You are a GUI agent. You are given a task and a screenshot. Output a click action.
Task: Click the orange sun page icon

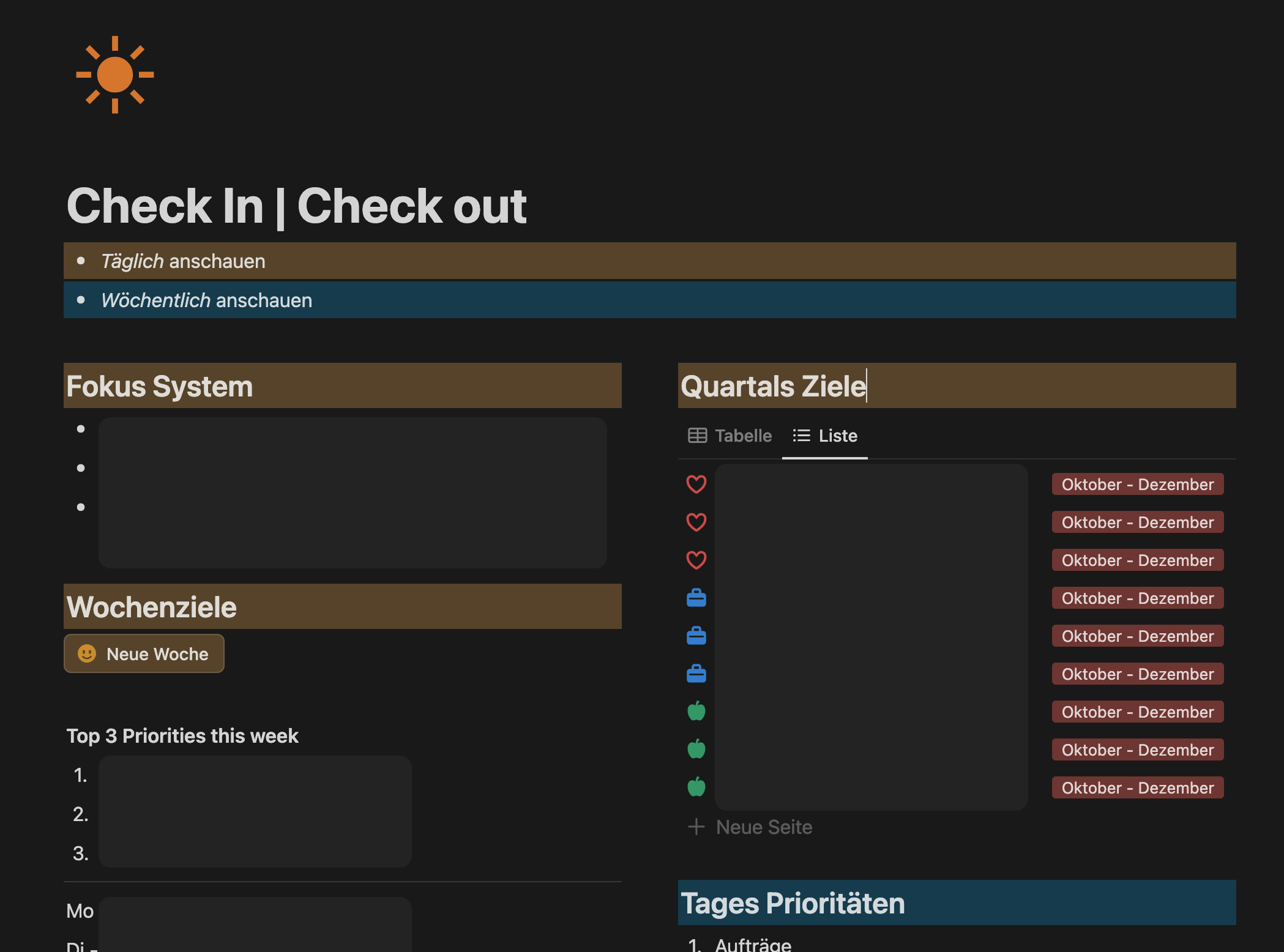[115, 75]
